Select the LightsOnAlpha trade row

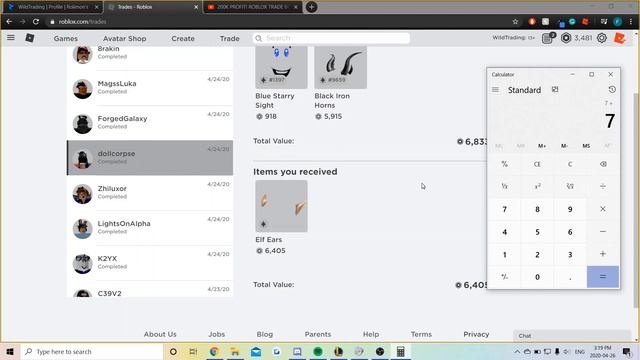[x=150, y=228]
